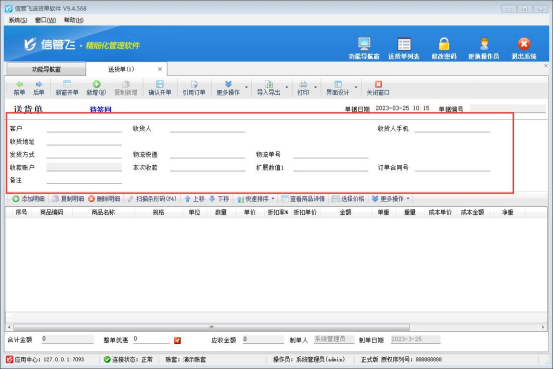Click the blue 待签回 link

[101, 109]
